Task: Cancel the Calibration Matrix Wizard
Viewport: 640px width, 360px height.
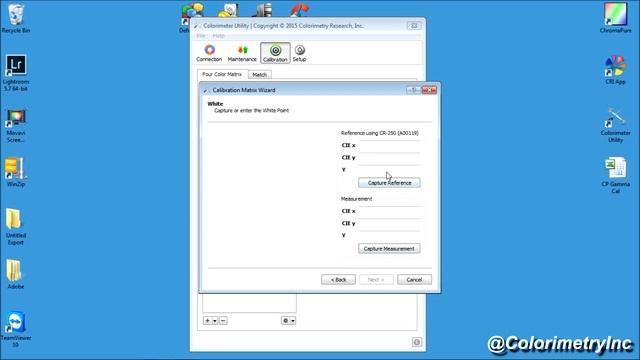Action: pos(414,280)
